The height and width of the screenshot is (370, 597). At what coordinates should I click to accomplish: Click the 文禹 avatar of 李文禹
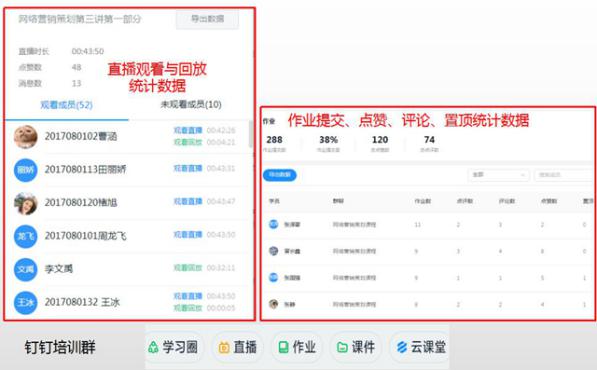point(26,269)
